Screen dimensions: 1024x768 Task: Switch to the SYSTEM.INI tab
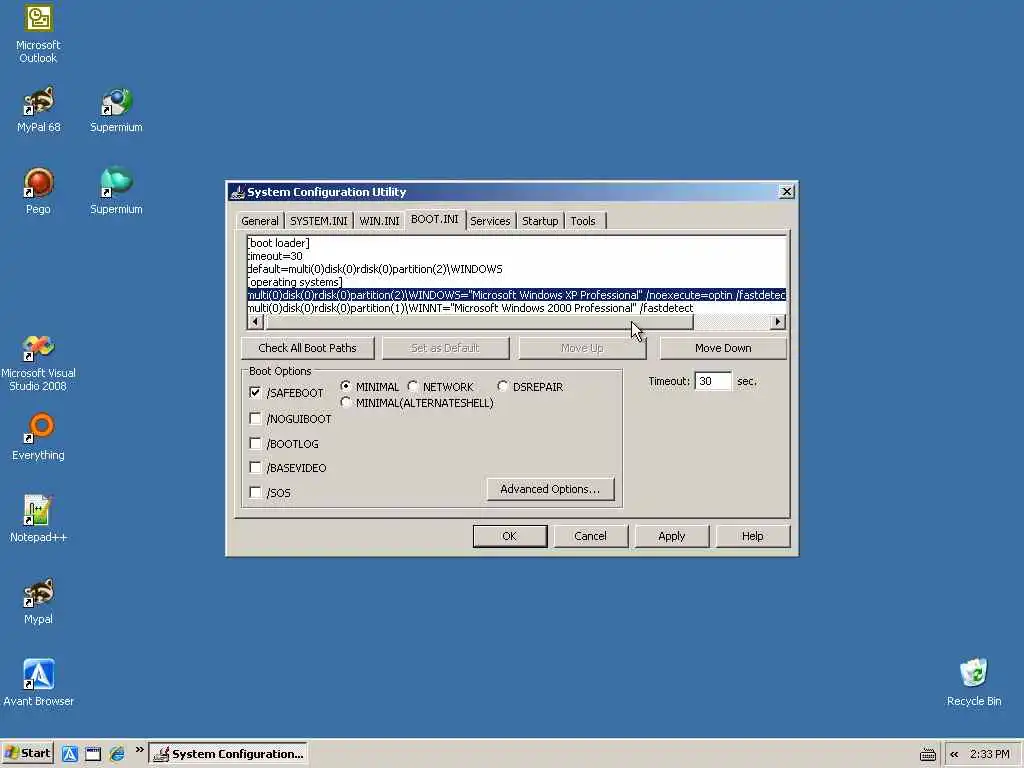(x=319, y=221)
